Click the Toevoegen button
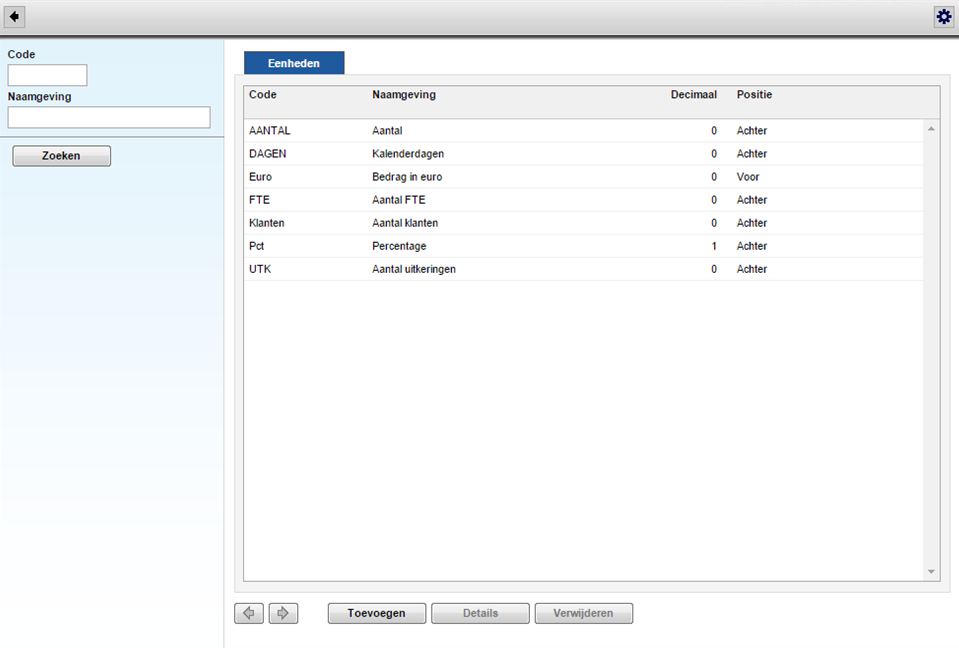This screenshot has height=648, width=959. [376, 613]
